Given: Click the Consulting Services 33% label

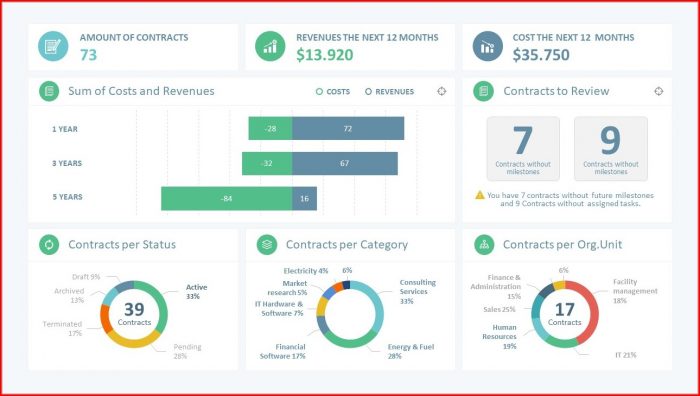Looking at the screenshot, I should pyautogui.click(x=418, y=292).
